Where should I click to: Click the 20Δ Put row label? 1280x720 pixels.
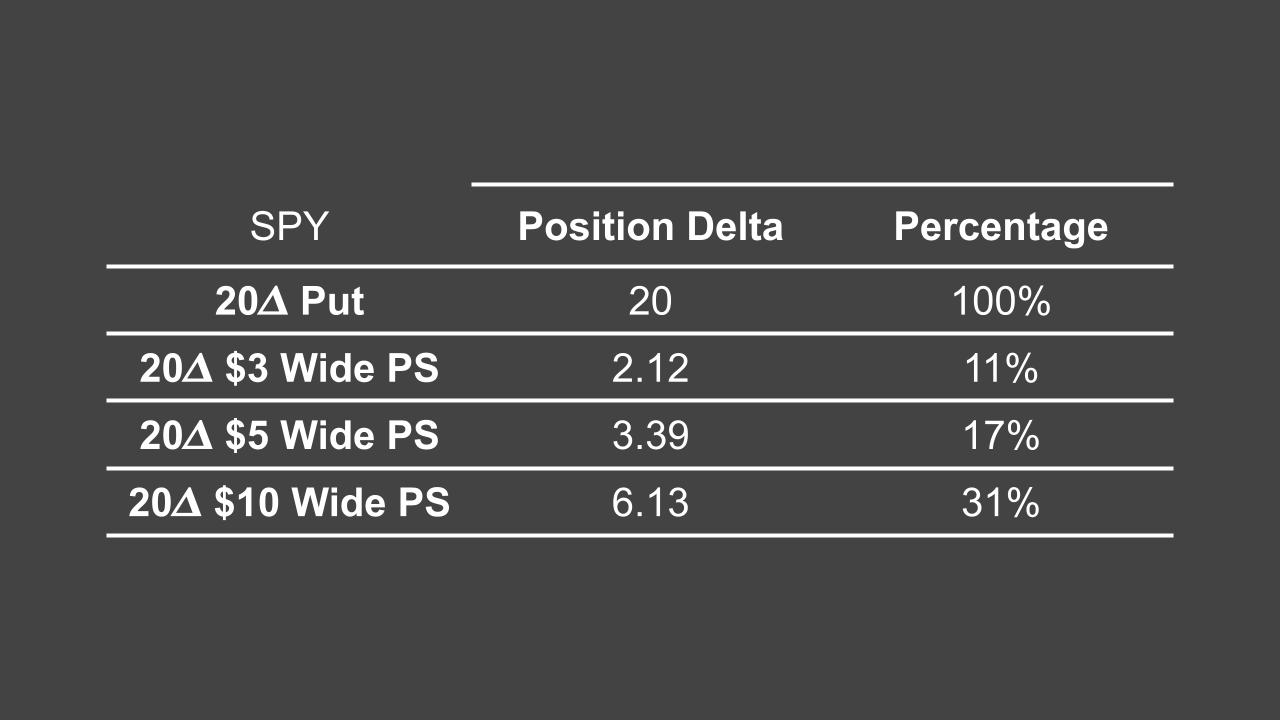click(x=289, y=301)
